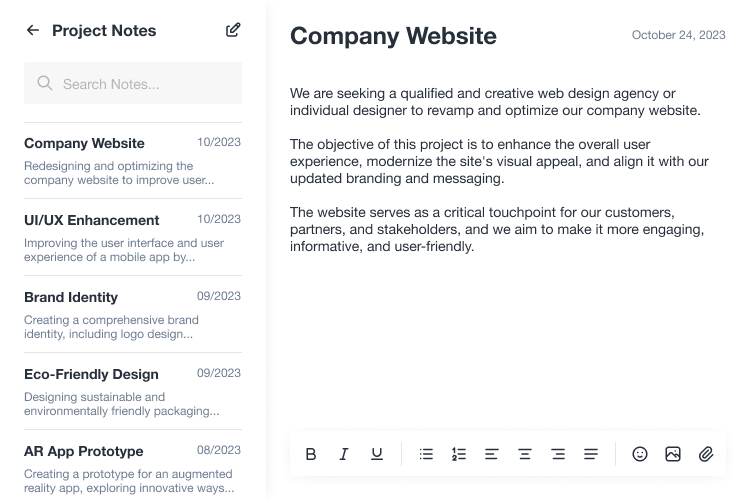Toggle underline formatting
The width and height of the screenshot is (750, 500).
[x=377, y=454]
